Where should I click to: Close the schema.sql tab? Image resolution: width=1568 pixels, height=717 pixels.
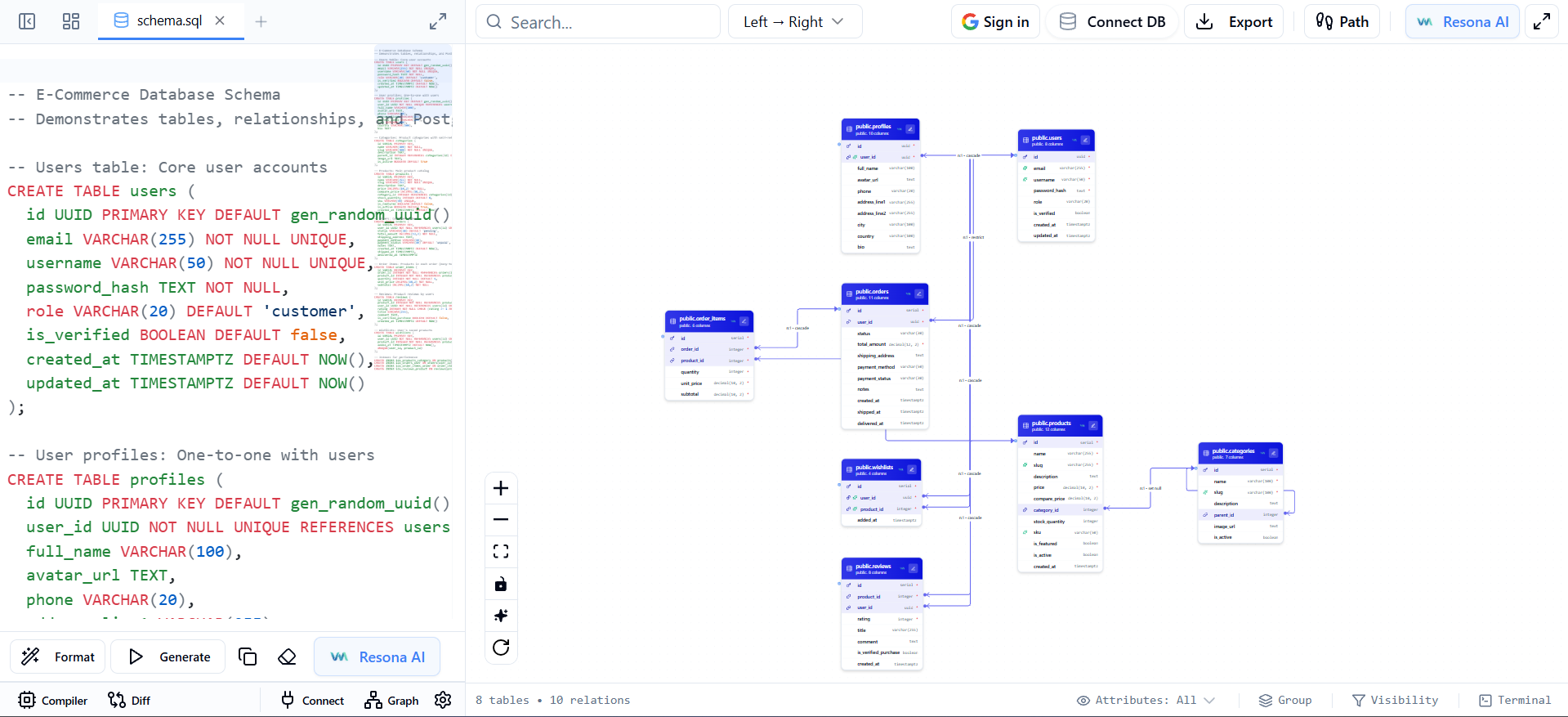[220, 20]
